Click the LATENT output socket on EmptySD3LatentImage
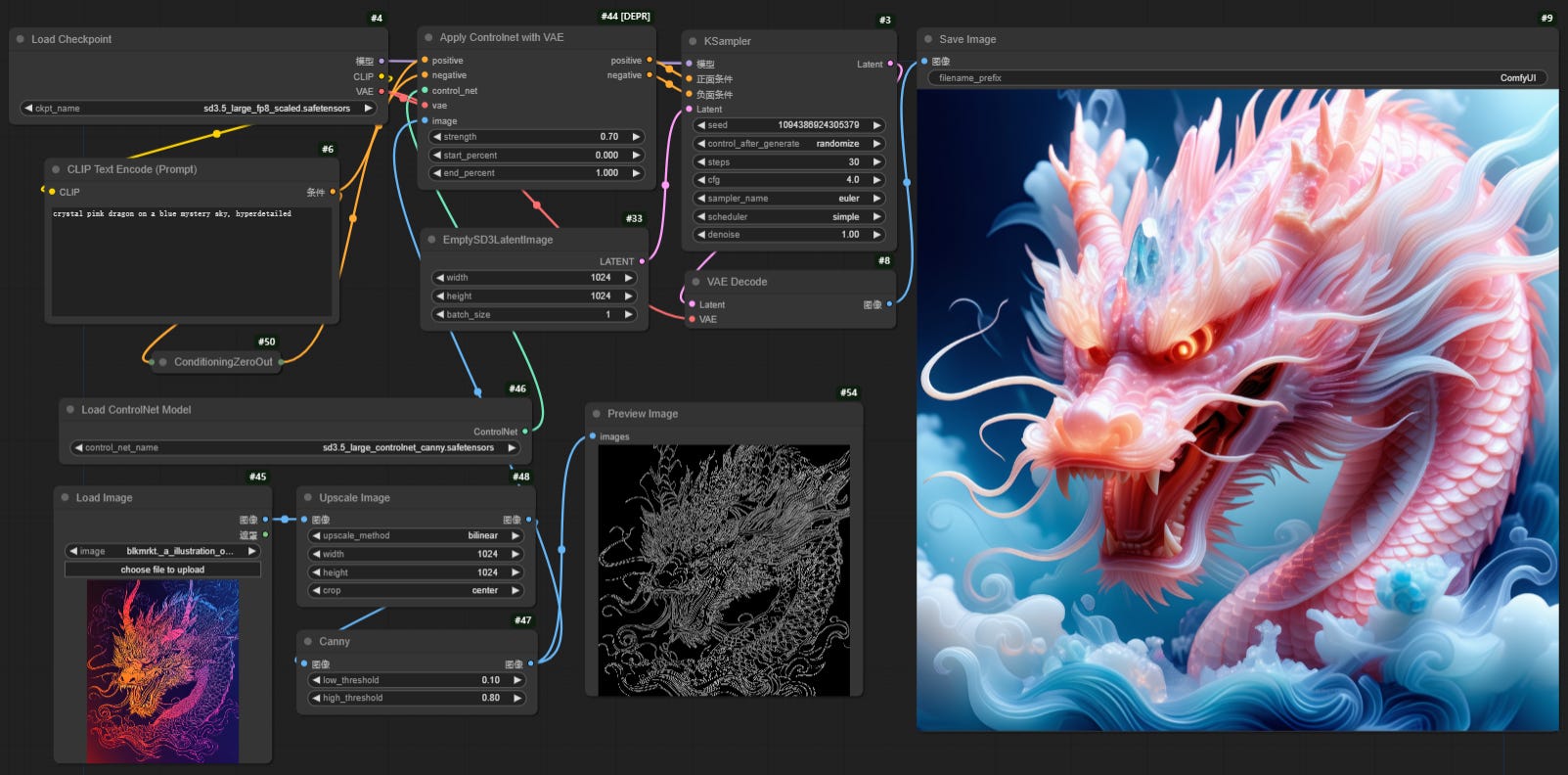1568x775 pixels. point(642,261)
